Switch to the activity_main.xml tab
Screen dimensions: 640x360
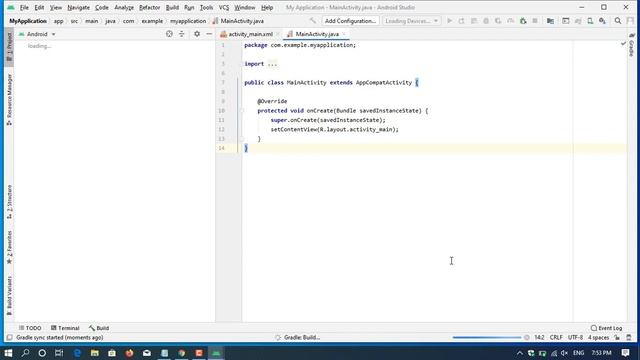point(251,34)
